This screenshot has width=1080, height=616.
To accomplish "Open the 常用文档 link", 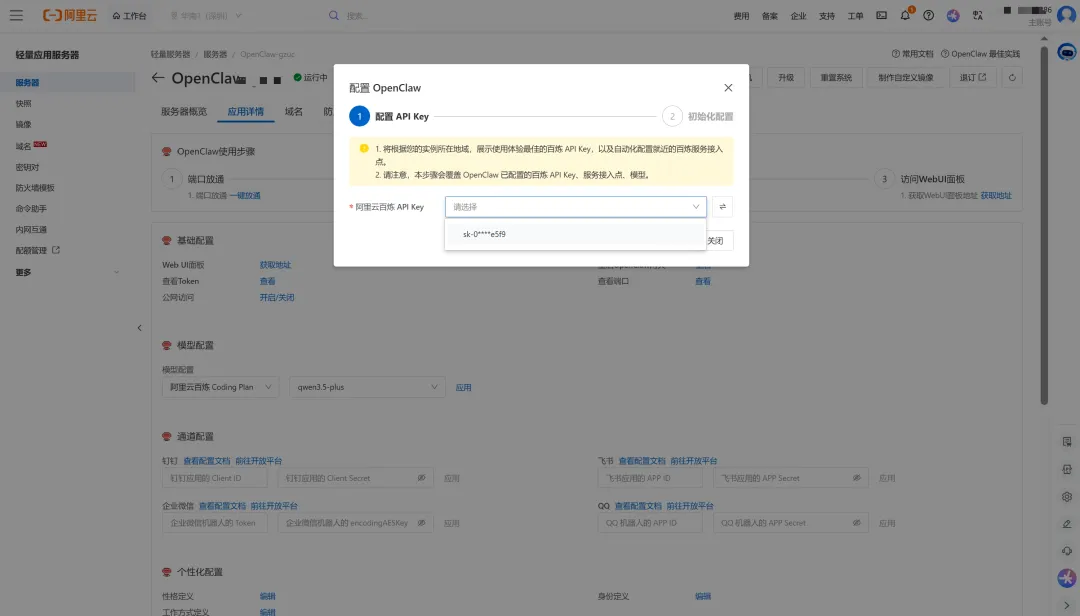I will click(x=913, y=54).
